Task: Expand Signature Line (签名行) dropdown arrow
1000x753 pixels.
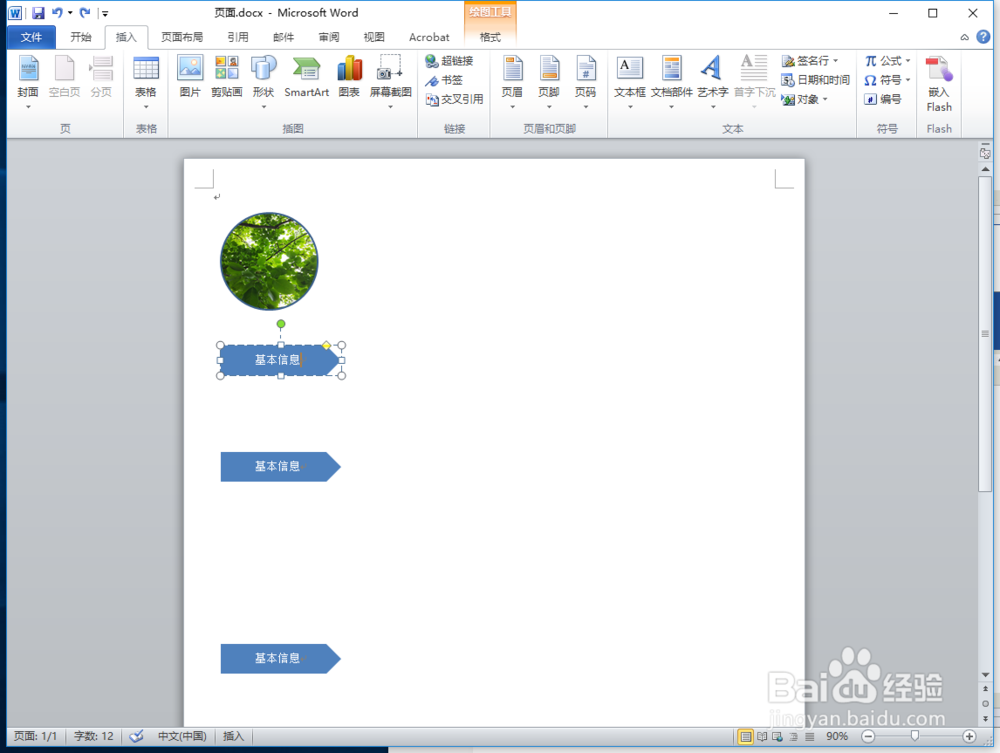Action: [x=835, y=61]
